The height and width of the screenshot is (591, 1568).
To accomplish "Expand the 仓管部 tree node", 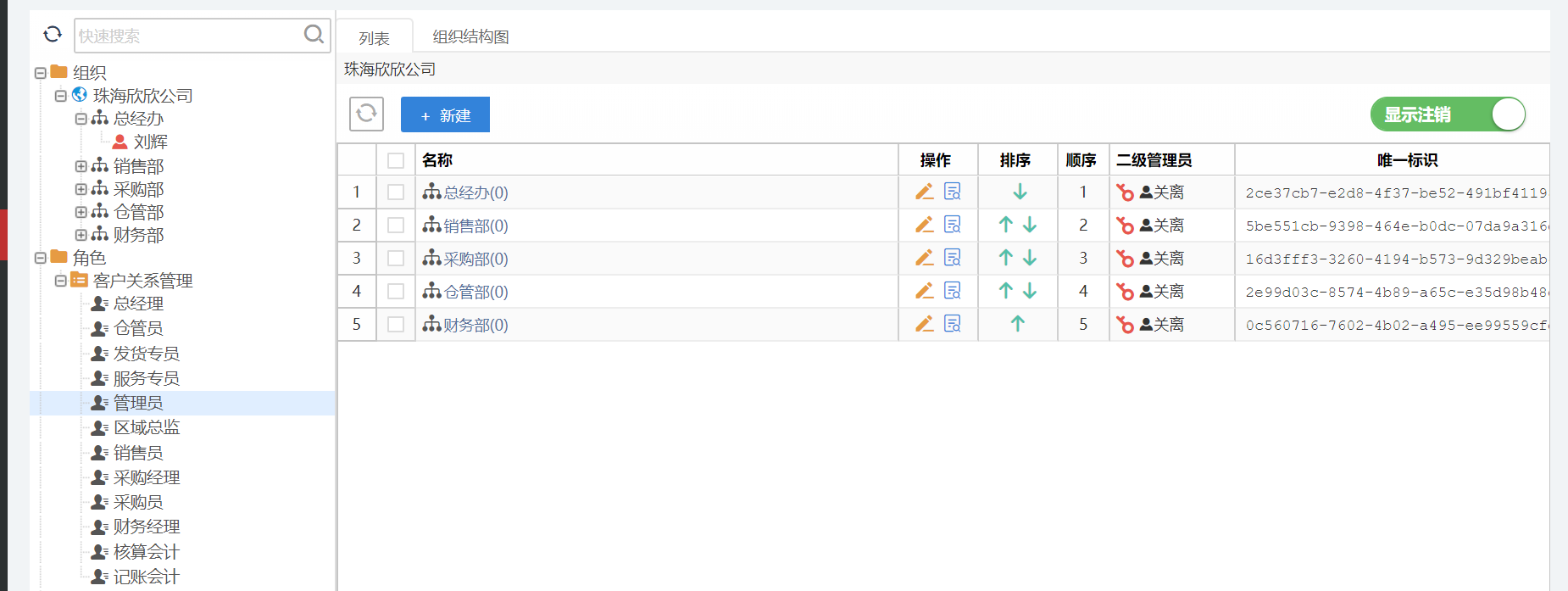I will tap(81, 212).
